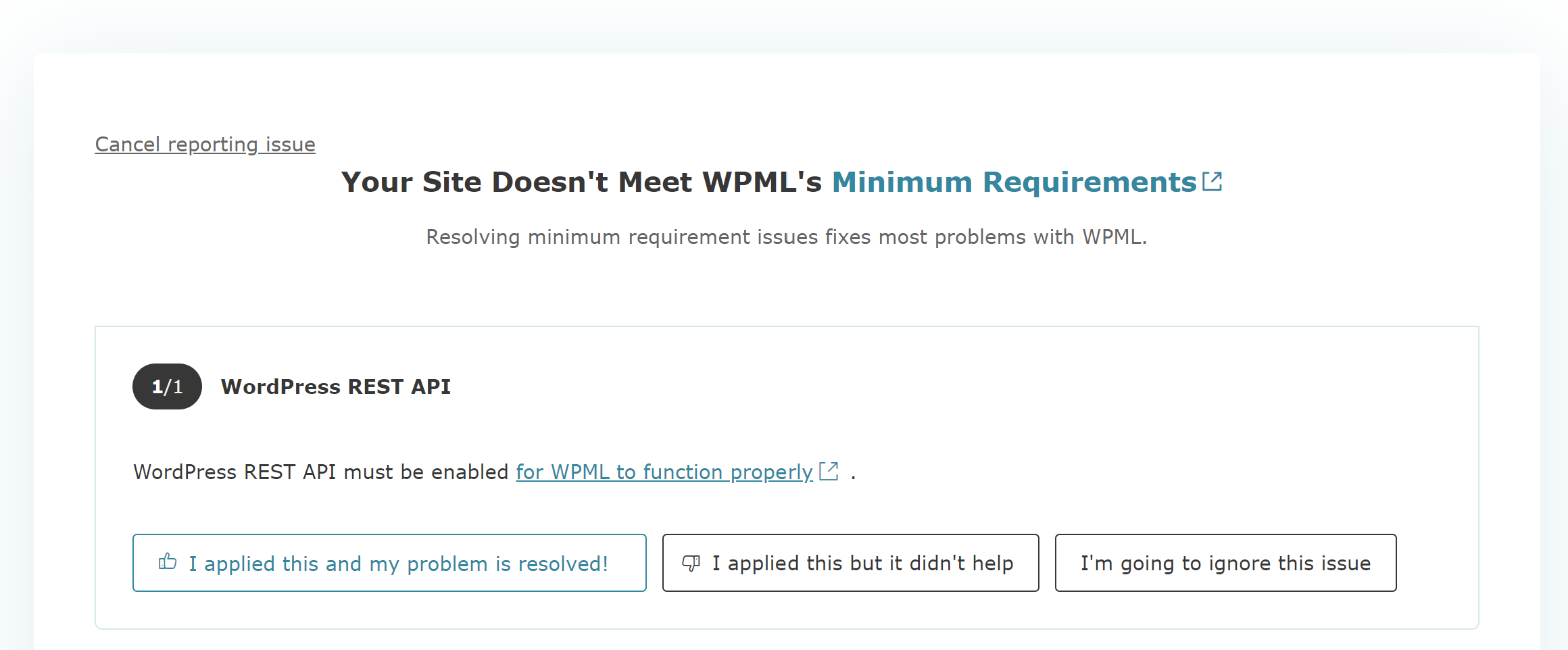Click the word 'WPML.' ending the subtitle
This screenshot has height=650, width=1568.
tap(1114, 237)
